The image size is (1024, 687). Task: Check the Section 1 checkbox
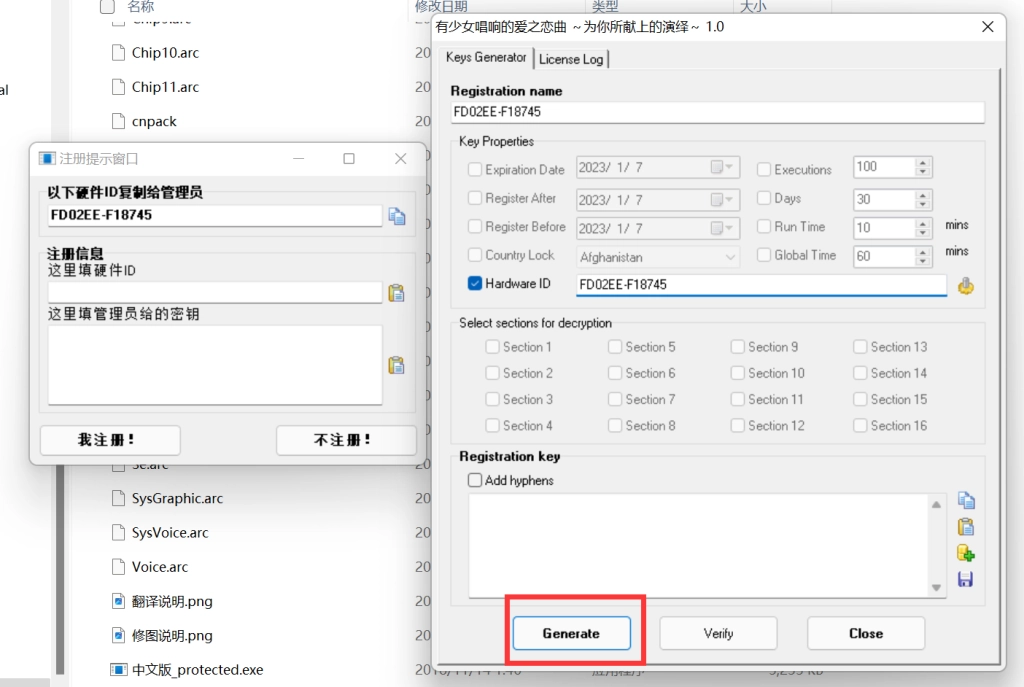pos(492,347)
